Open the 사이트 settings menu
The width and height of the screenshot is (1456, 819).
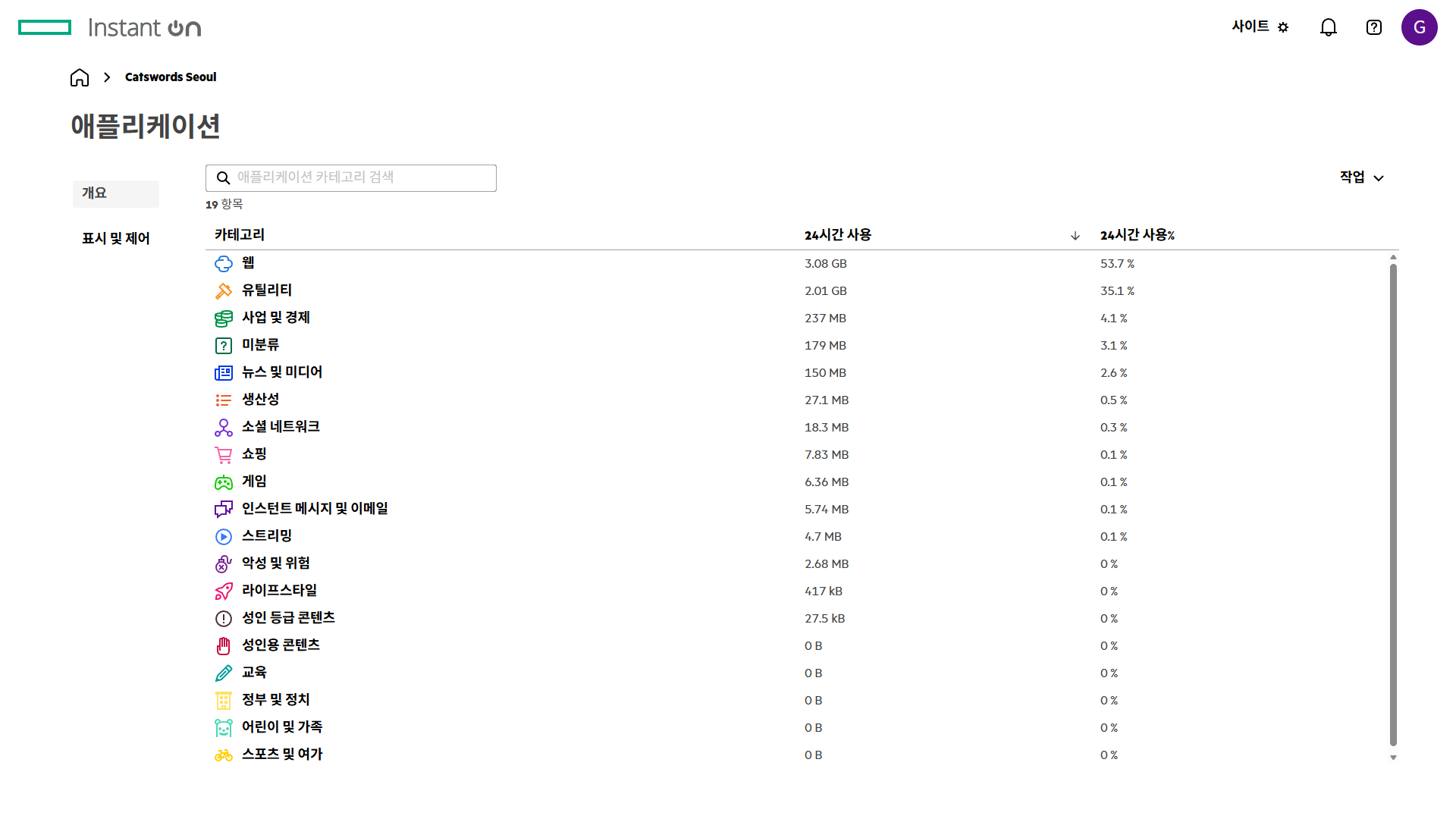point(1260,27)
